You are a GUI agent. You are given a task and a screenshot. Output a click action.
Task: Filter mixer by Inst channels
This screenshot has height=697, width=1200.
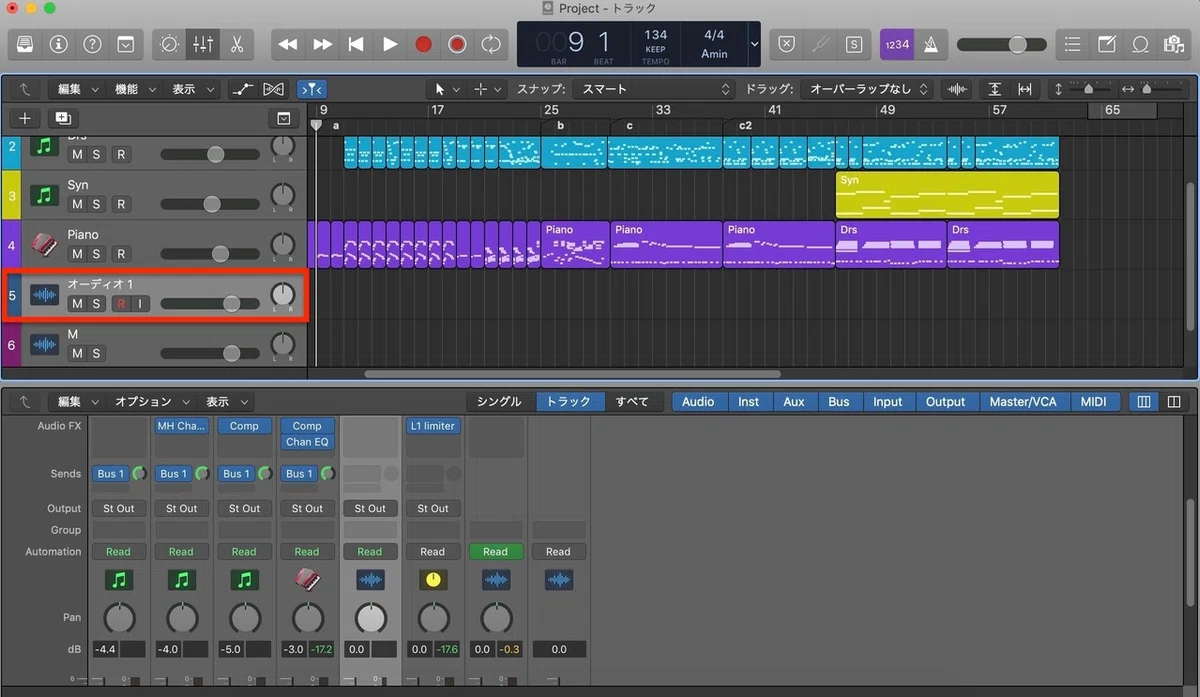pos(749,401)
